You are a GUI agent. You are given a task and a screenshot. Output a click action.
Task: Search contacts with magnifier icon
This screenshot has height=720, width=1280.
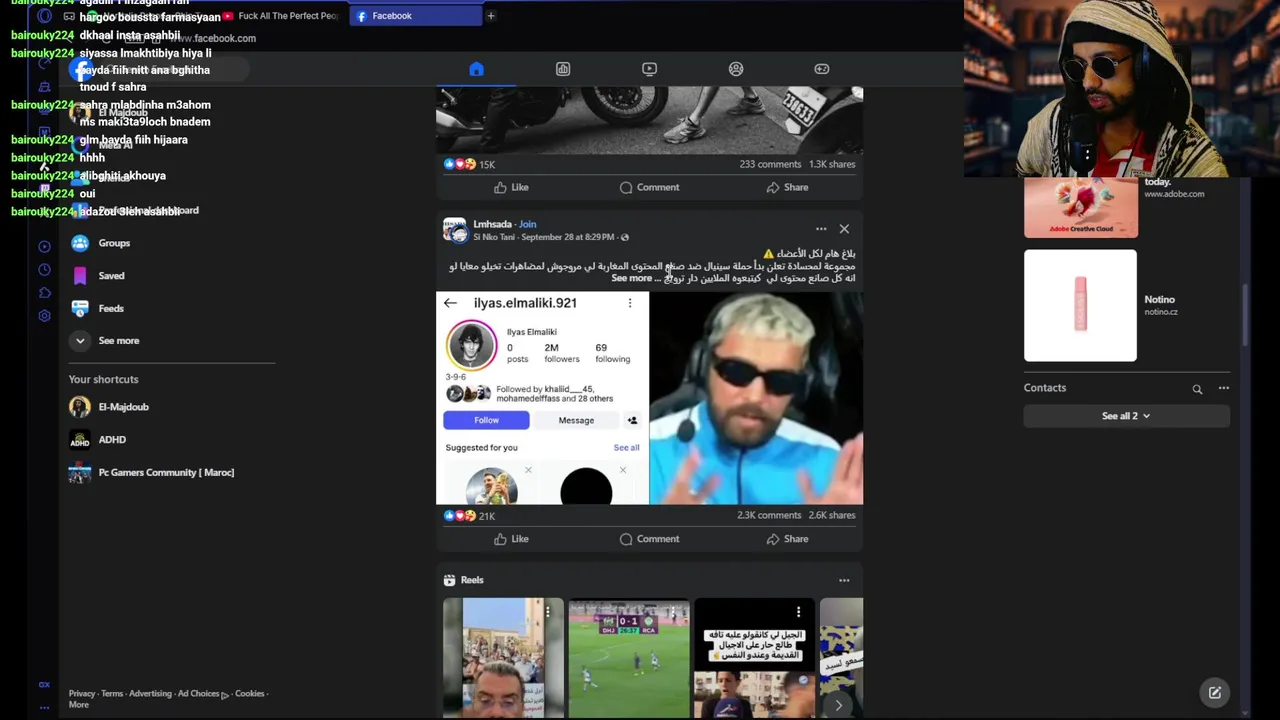tap(1197, 389)
